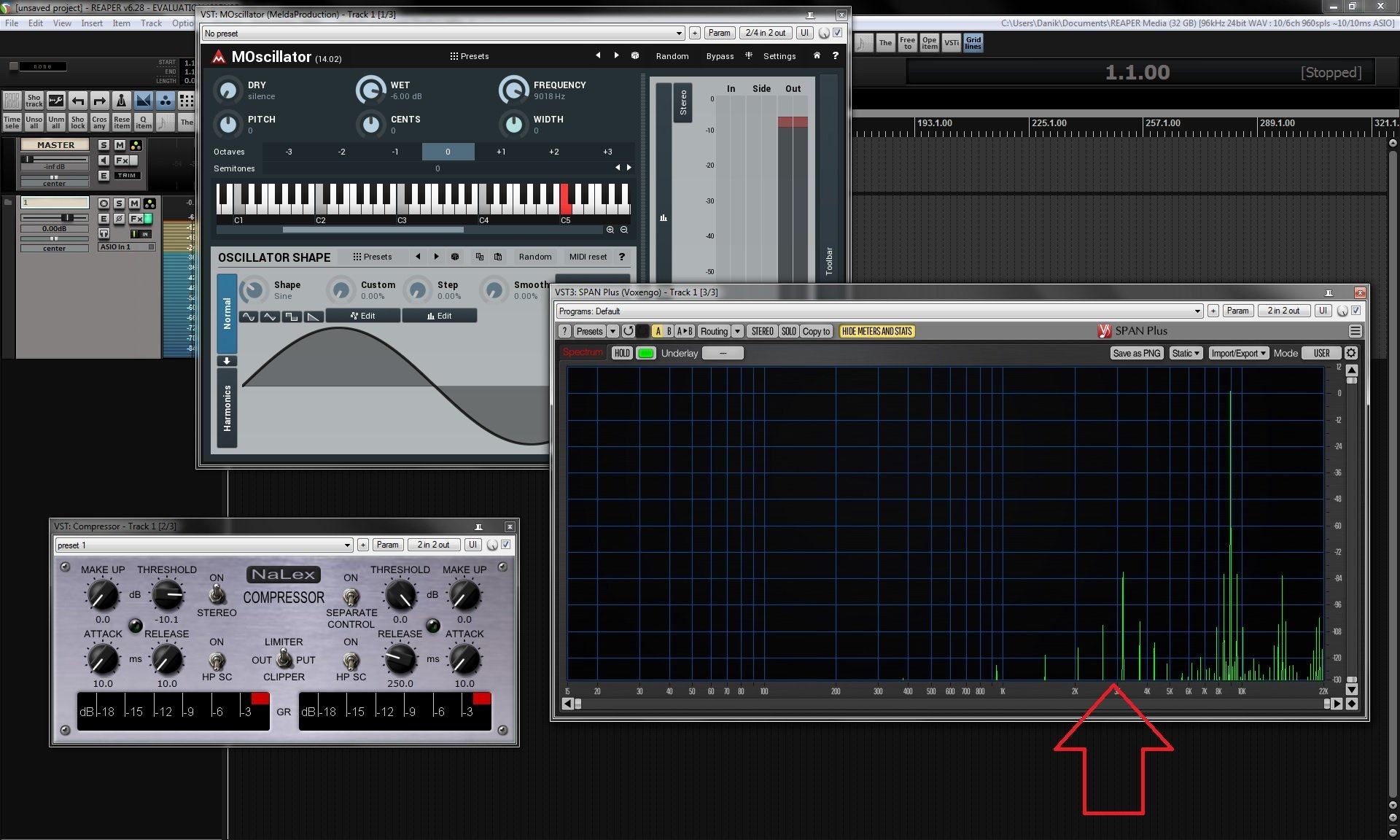Toggle the metronome icon in REAPER toolbar
This screenshot has width=1400, height=840.
point(122,101)
